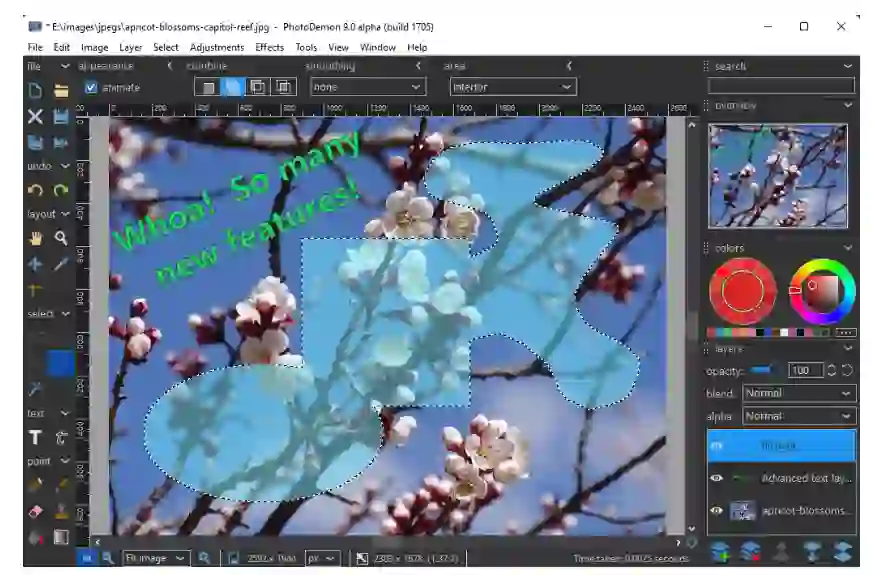Select the Advanced text layer row
Viewport: 872px width, 575px height.
coord(781,478)
